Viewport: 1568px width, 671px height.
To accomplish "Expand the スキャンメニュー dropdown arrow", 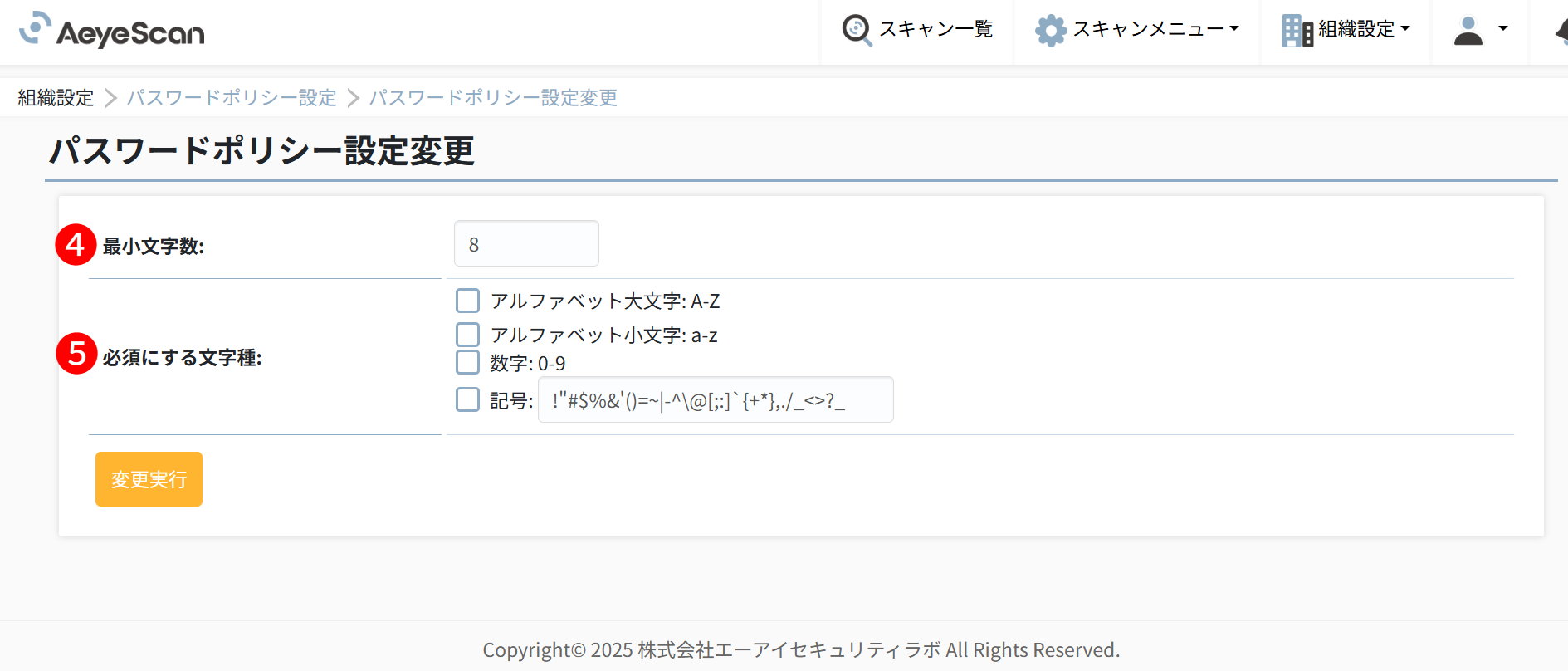I will coord(1234,28).
